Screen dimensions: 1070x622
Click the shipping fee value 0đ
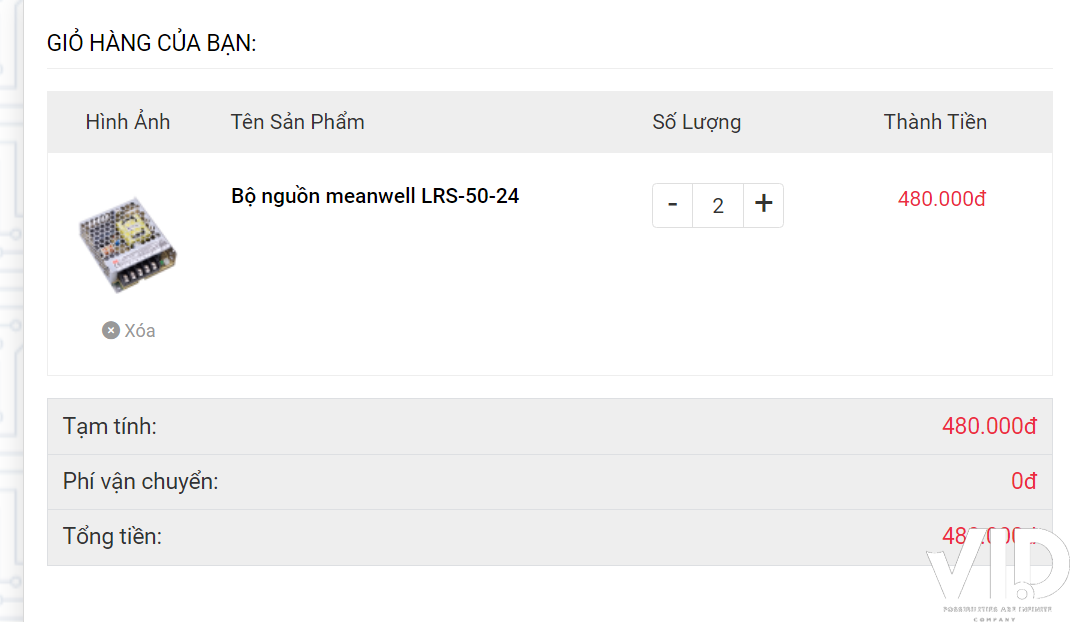click(1024, 481)
